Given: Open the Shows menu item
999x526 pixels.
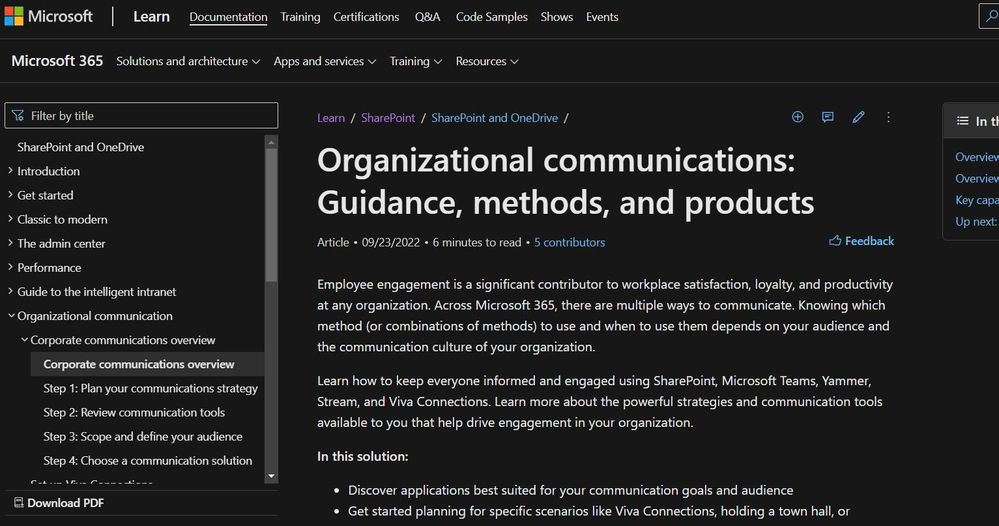Looking at the screenshot, I should coord(557,17).
